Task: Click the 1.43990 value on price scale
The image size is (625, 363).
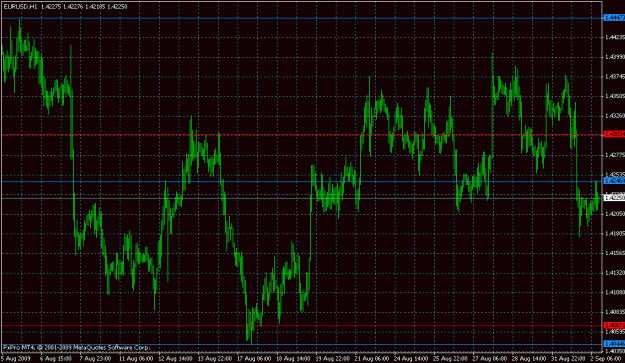Action: (x=615, y=57)
